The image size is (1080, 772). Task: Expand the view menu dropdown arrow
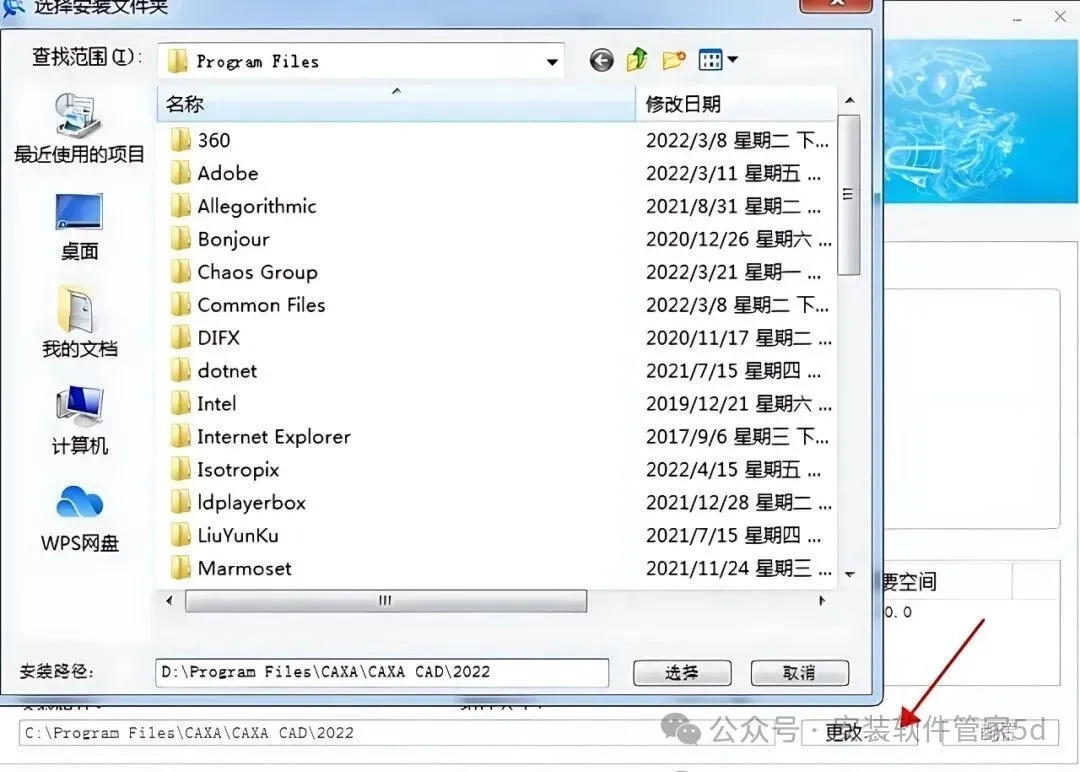click(x=732, y=60)
